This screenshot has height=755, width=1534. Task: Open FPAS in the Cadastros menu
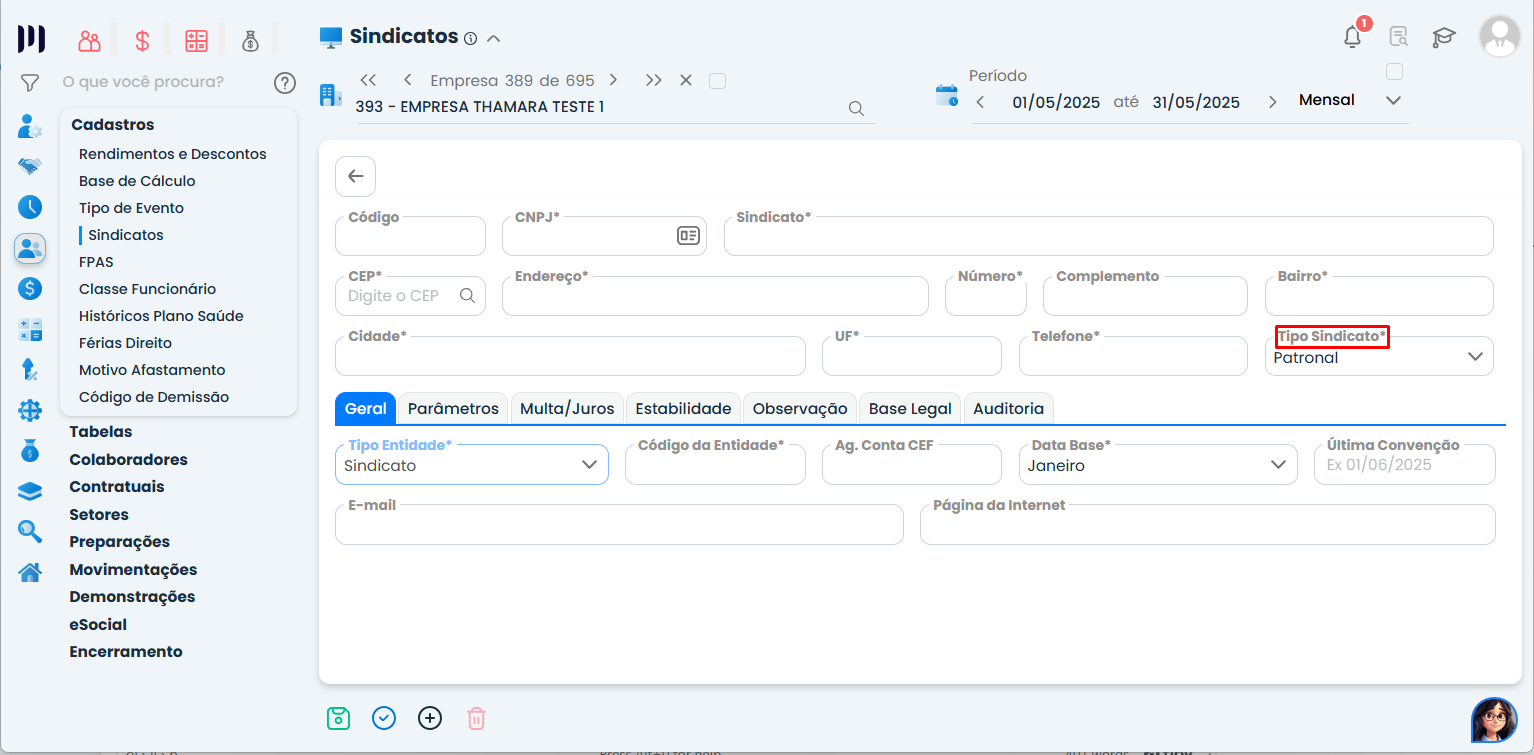(96, 262)
